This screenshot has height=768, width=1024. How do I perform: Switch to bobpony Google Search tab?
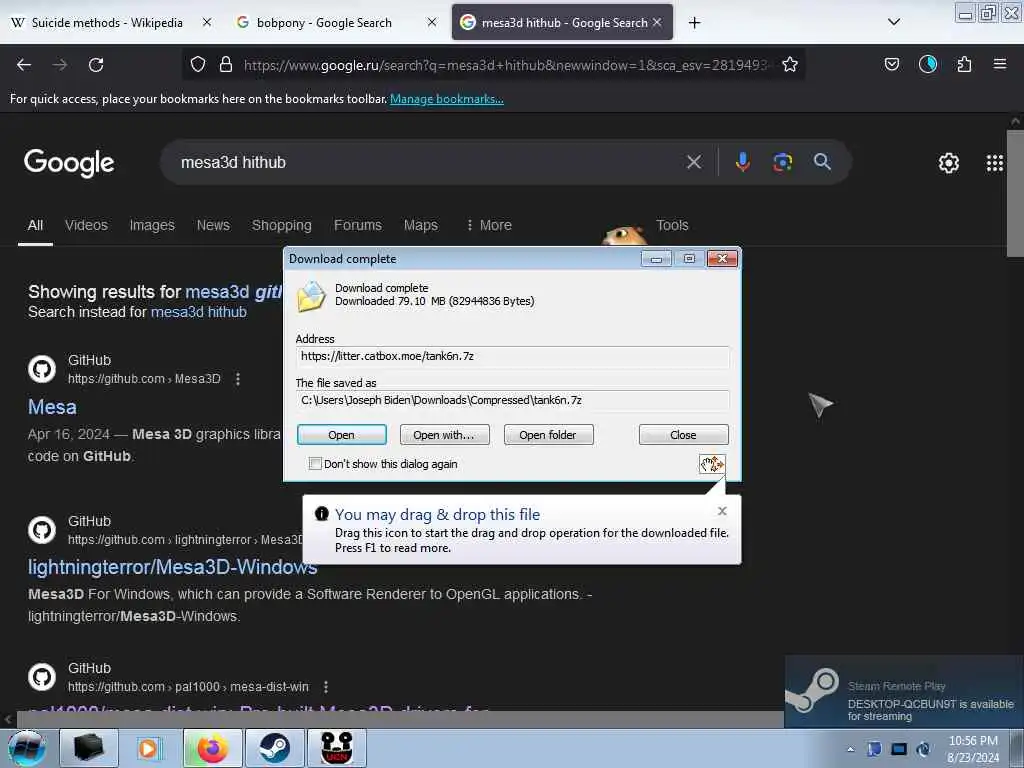325,23
